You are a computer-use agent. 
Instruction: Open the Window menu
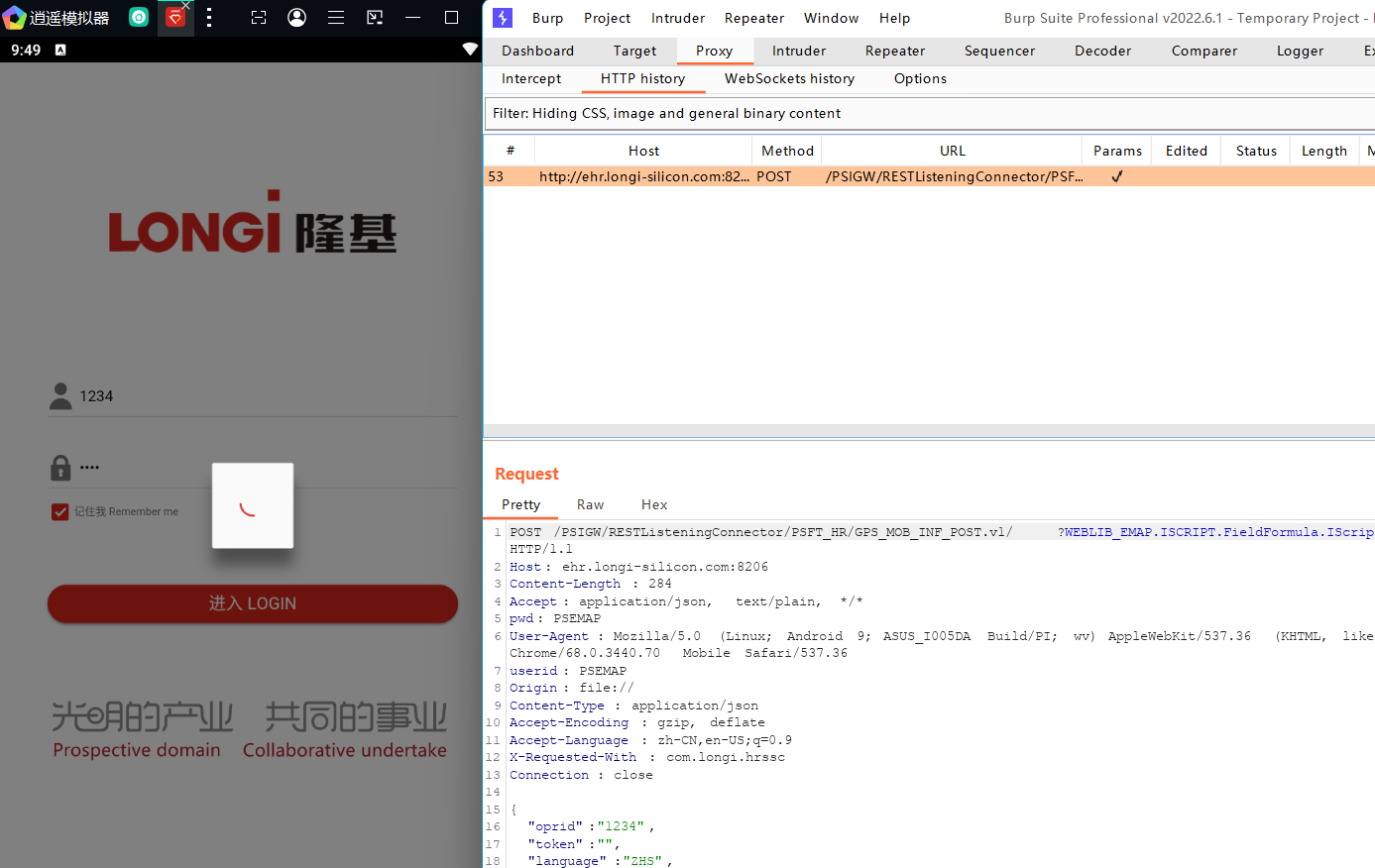[831, 18]
